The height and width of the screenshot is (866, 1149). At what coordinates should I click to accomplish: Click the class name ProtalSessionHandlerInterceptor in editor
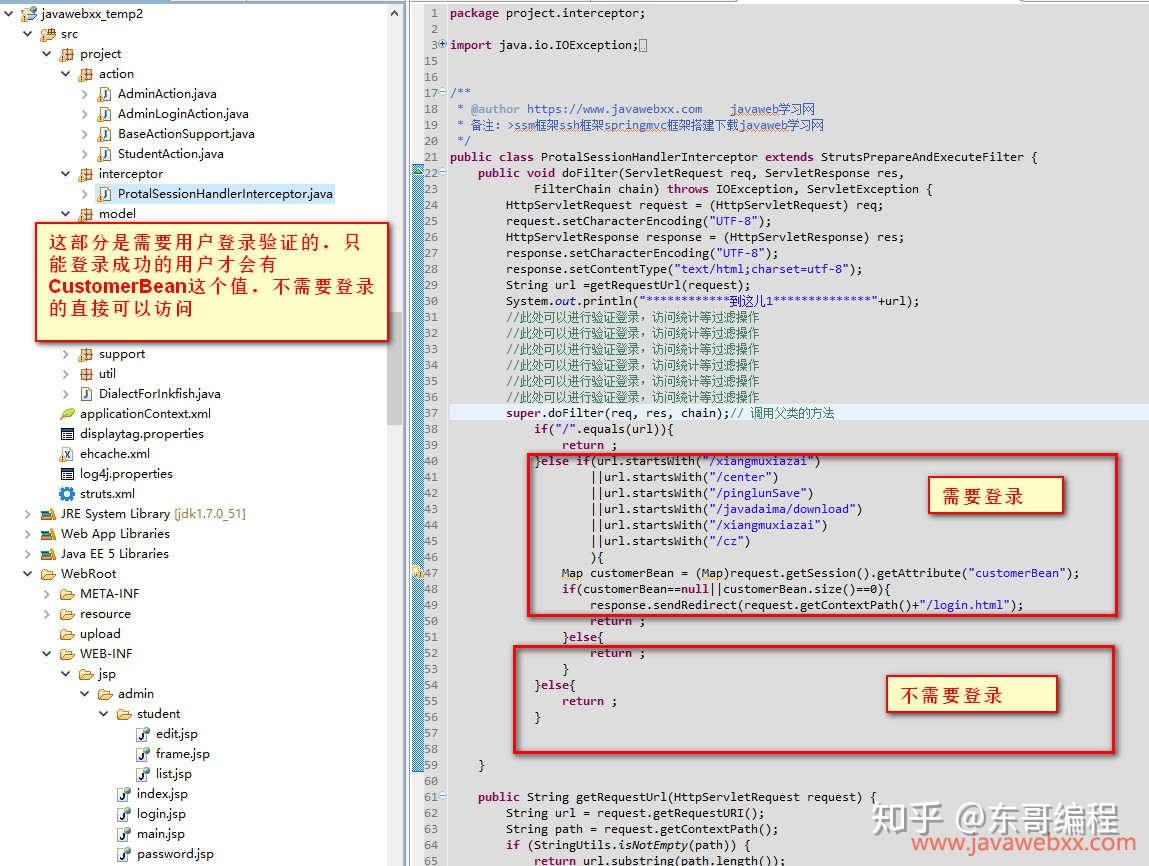pos(649,157)
